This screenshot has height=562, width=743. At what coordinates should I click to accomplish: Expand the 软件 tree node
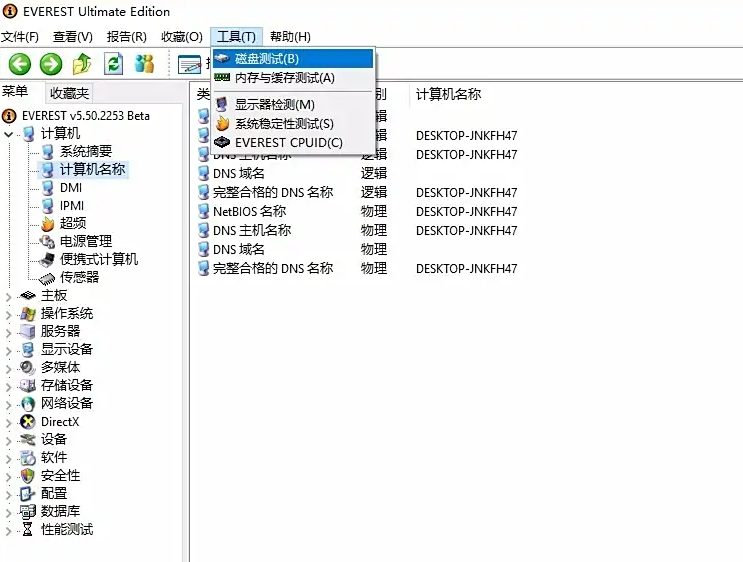coord(8,459)
